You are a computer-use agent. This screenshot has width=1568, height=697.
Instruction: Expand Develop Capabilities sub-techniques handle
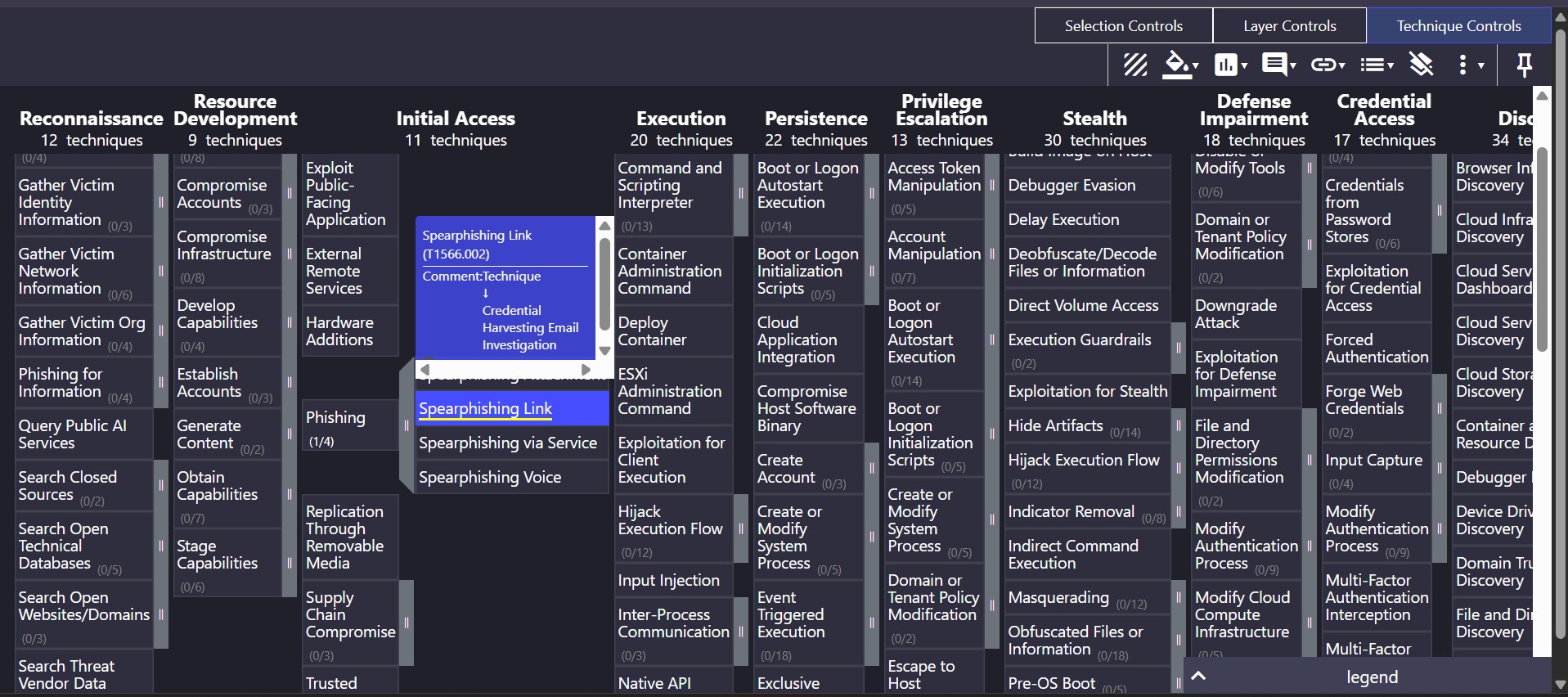290,322
